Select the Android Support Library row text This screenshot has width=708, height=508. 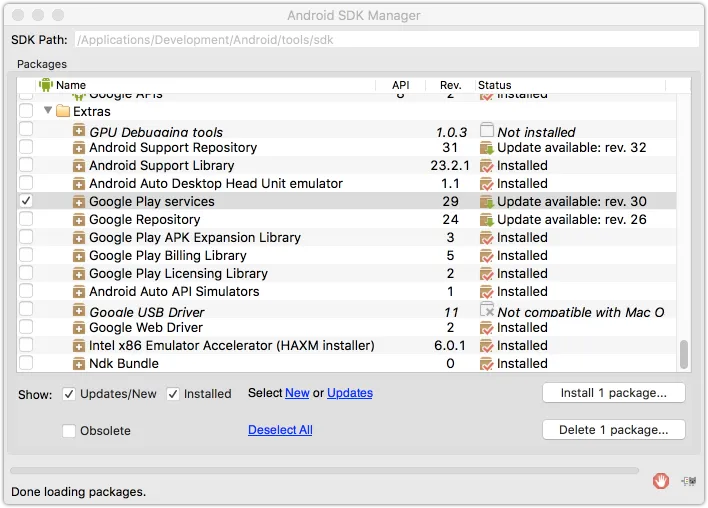point(162,166)
